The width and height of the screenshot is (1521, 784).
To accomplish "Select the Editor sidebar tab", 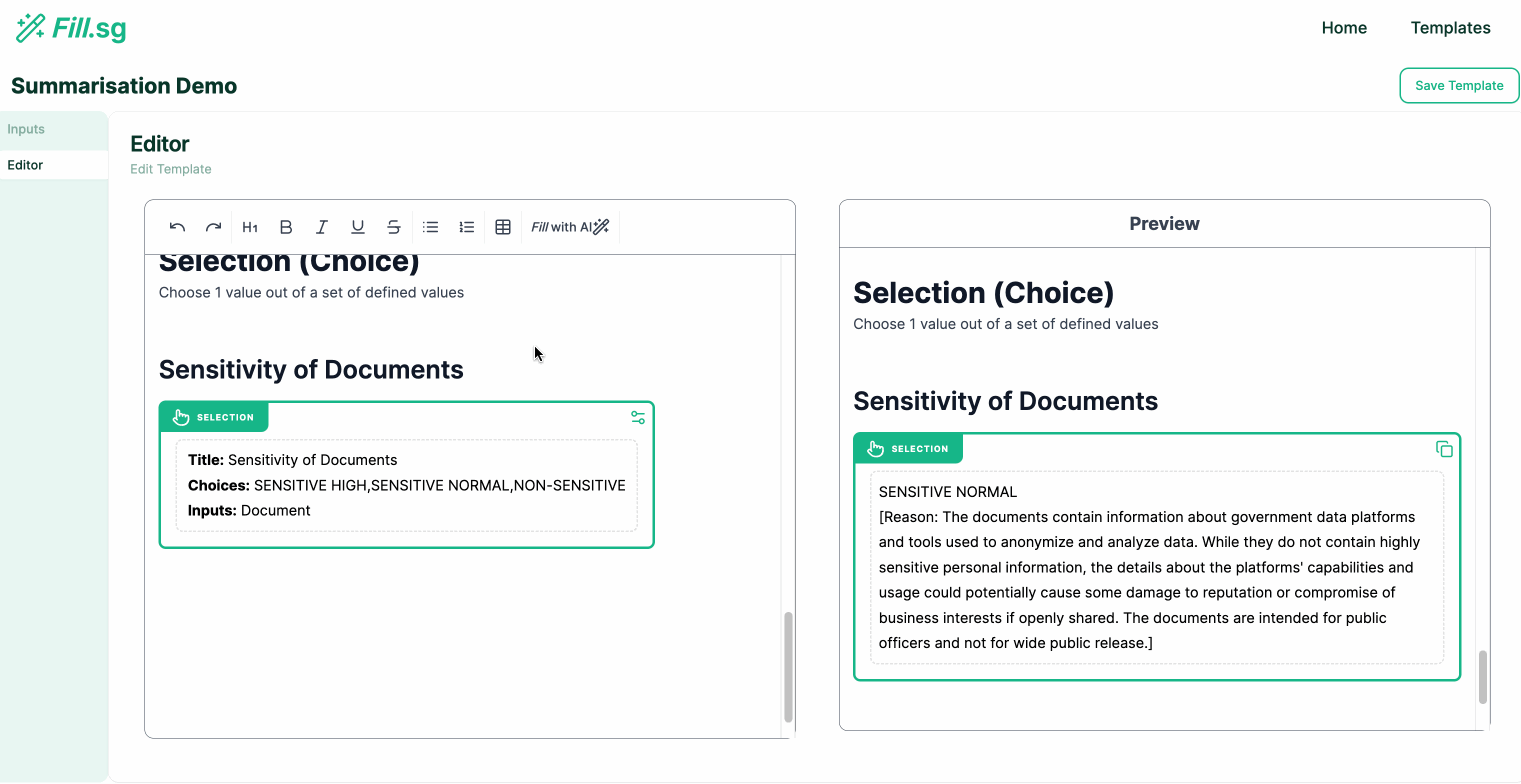I will click(x=26, y=165).
